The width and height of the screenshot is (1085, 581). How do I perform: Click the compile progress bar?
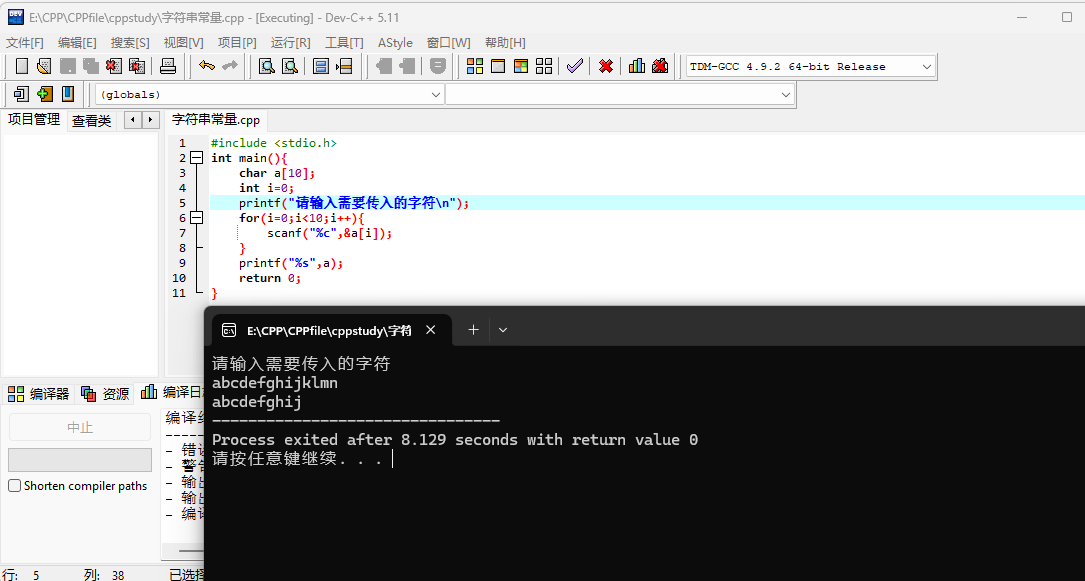click(x=79, y=461)
